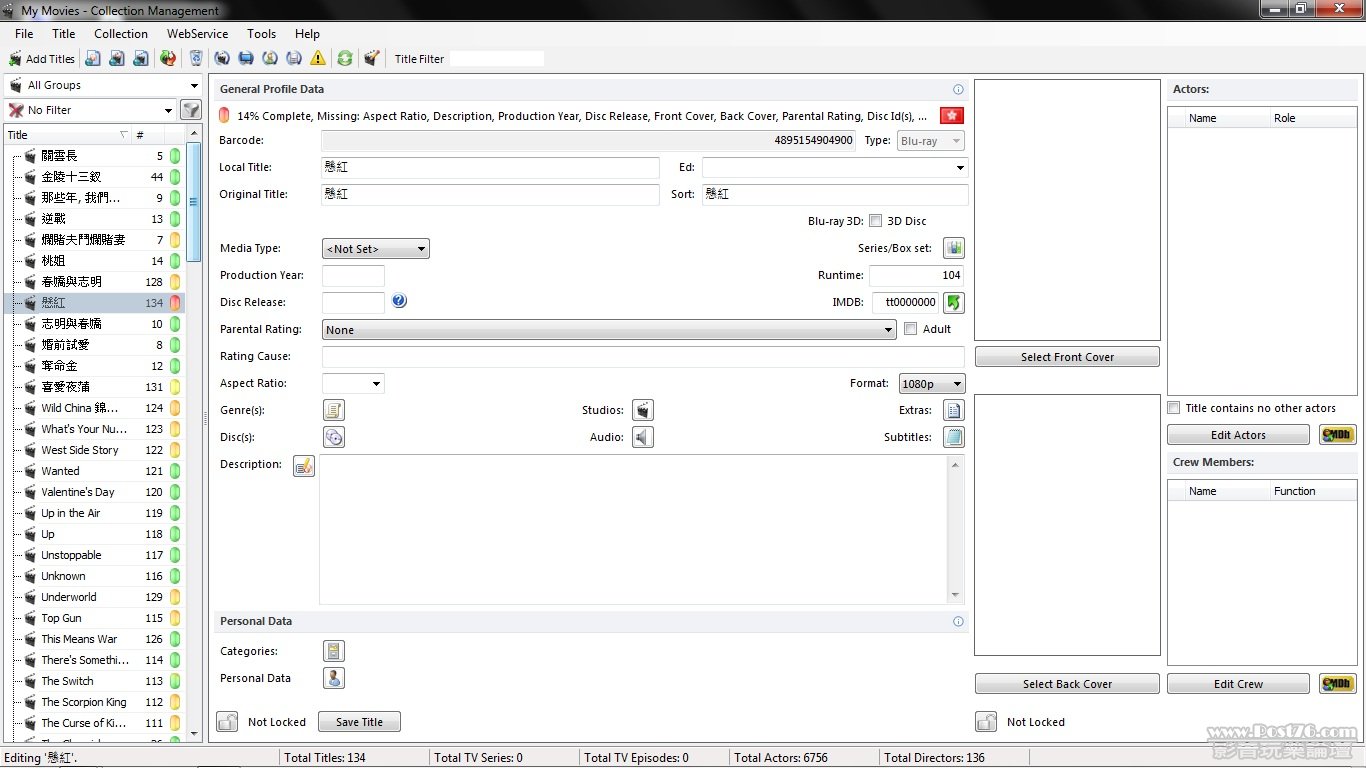
Task: Click the Select Front Cover button
Action: 1067,357
